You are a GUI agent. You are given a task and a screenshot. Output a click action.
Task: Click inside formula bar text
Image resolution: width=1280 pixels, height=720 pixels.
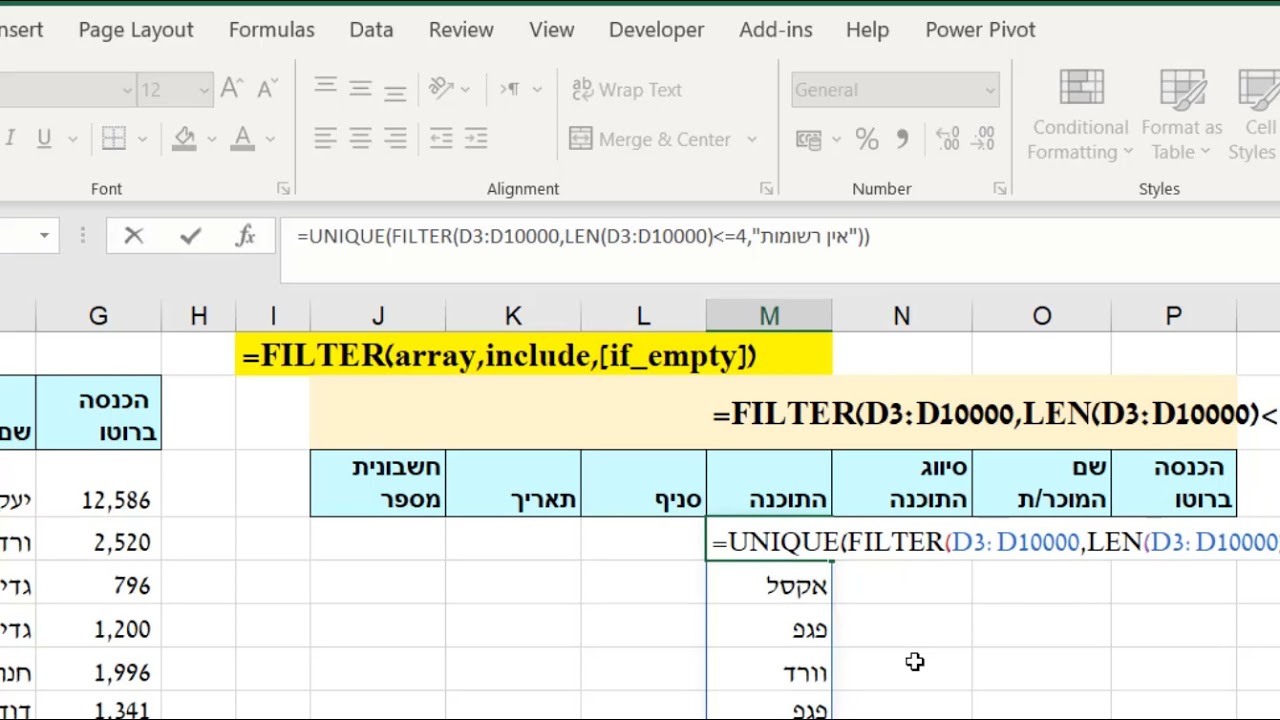pos(583,236)
